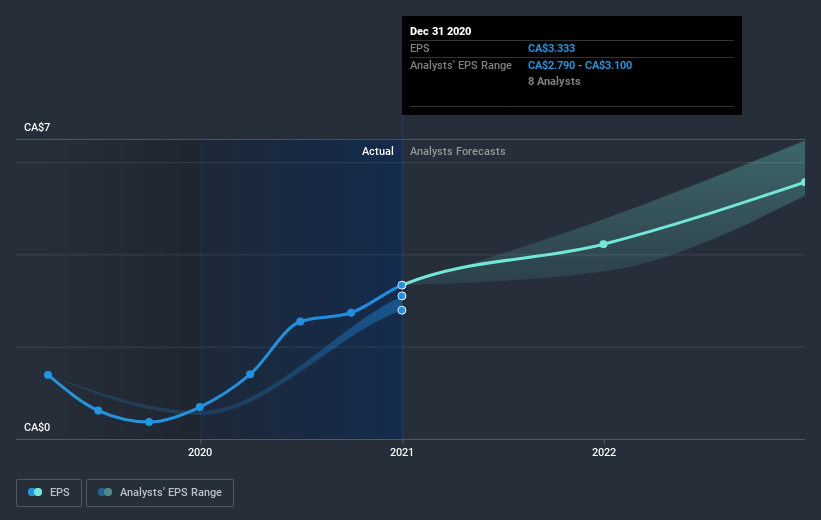This screenshot has height=520, width=821.
Task: Click the 8 Analysts text in tooltip
Action: [x=554, y=81]
